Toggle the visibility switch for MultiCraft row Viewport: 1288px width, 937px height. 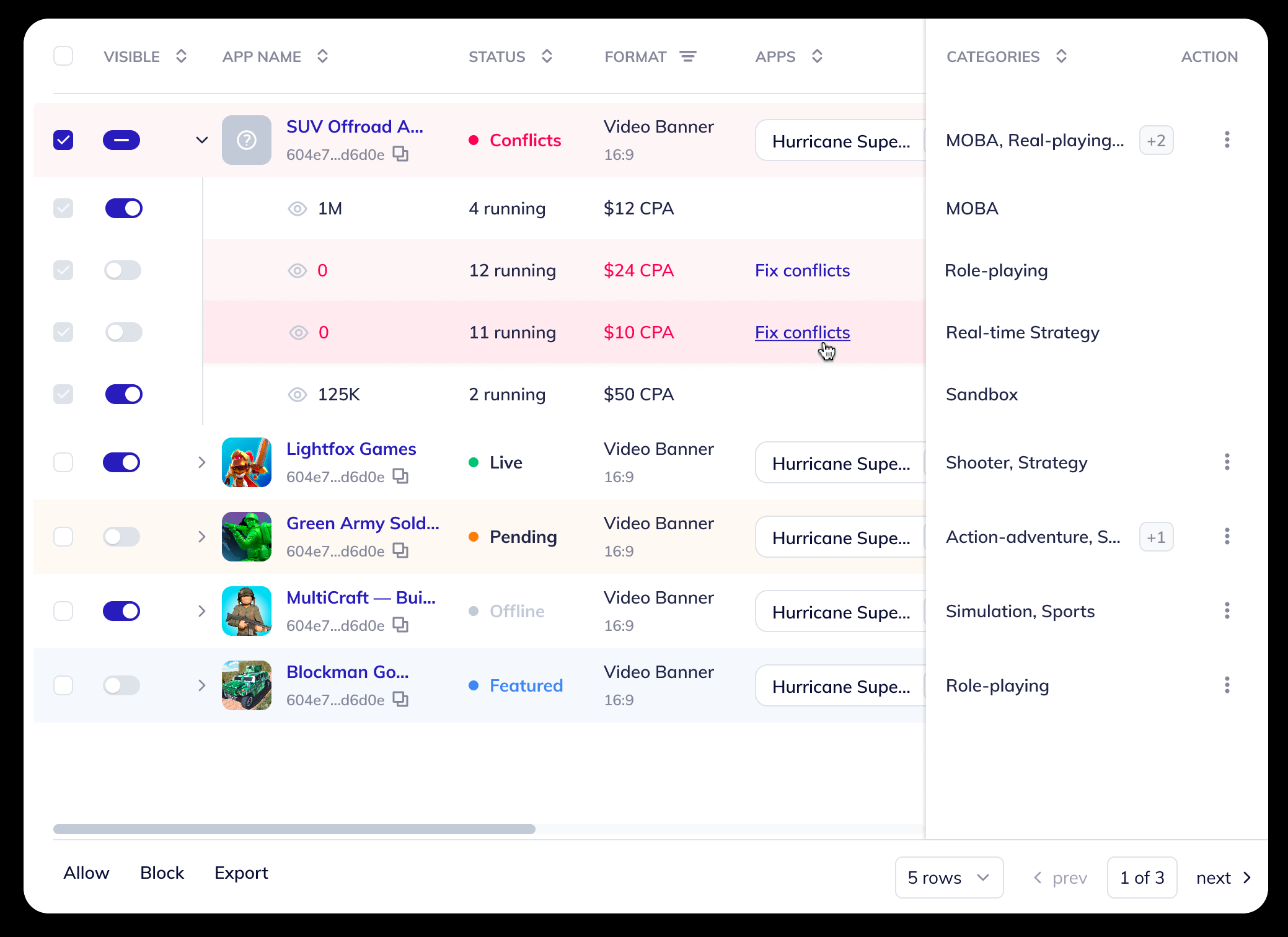pyautogui.click(x=122, y=610)
